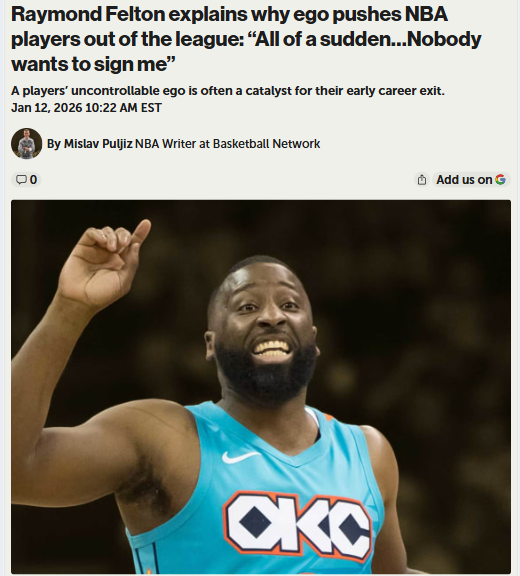This screenshot has height=576, width=520.
Task: Click the comment count zero
Action: point(33,180)
